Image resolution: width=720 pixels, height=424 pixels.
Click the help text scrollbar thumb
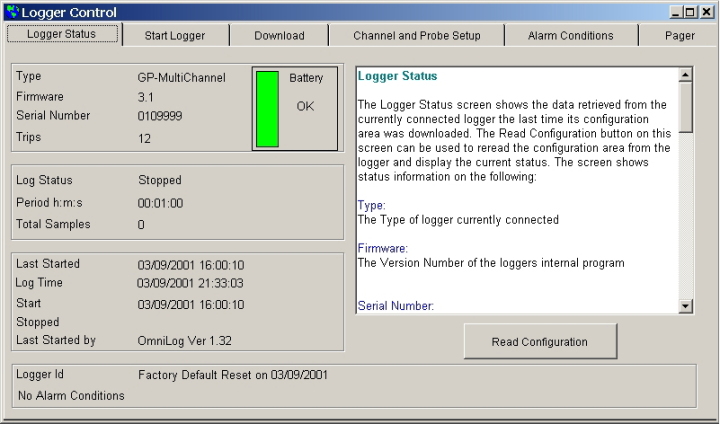pyautogui.click(x=685, y=107)
